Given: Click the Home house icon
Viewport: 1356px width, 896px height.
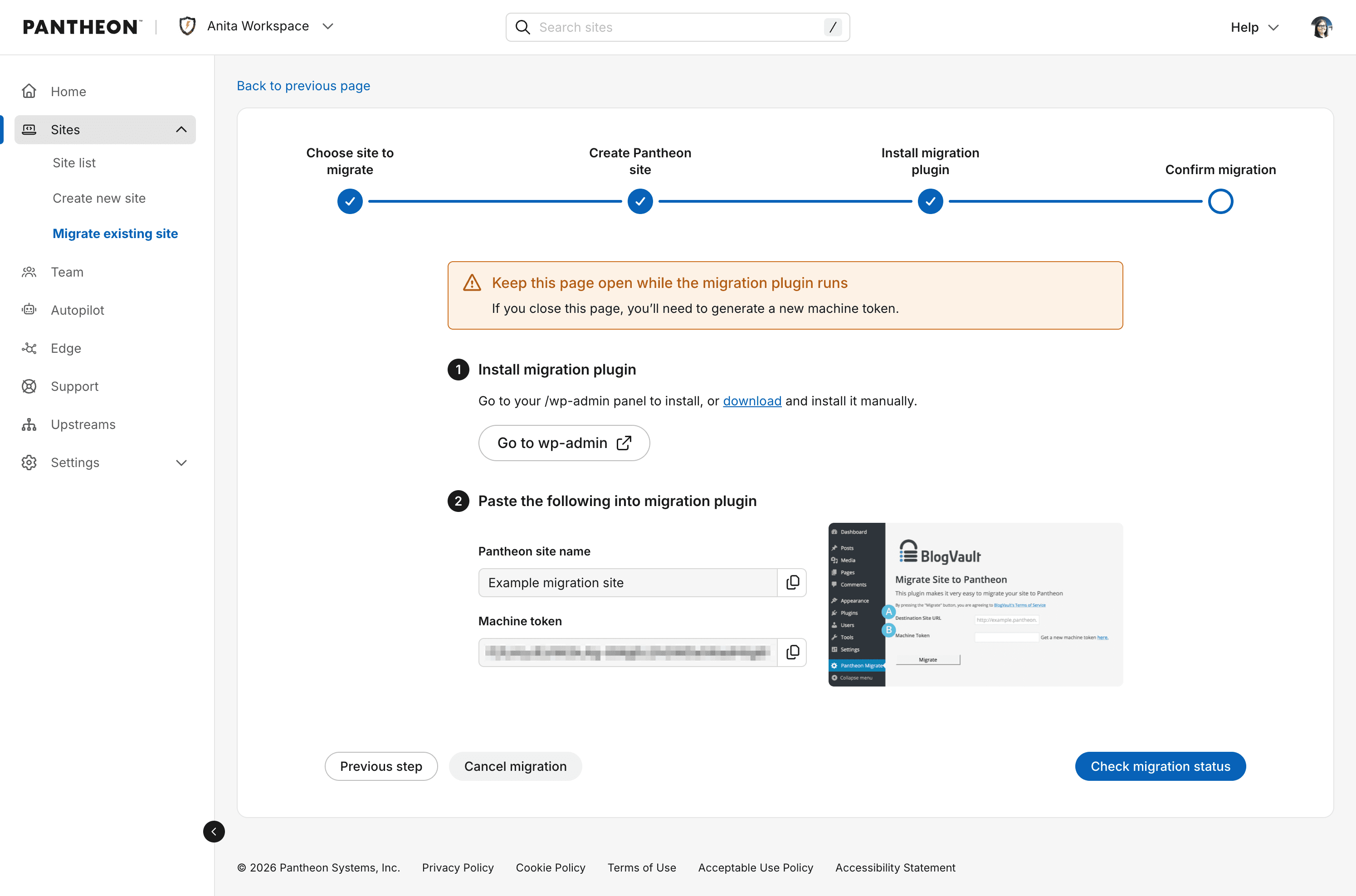Looking at the screenshot, I should (x=29, y=92).
